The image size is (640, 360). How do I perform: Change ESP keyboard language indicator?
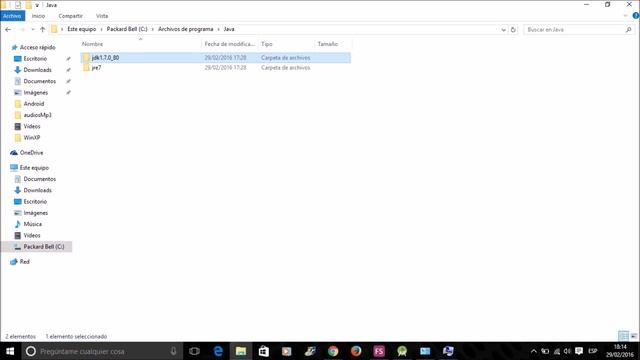593,351
